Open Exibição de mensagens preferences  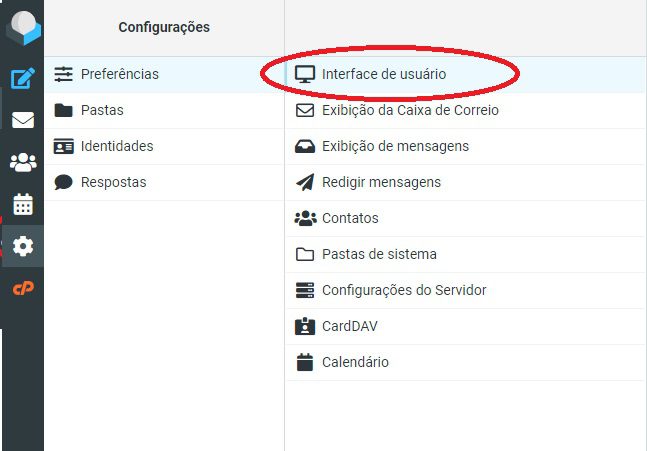[x=465, y=146]
